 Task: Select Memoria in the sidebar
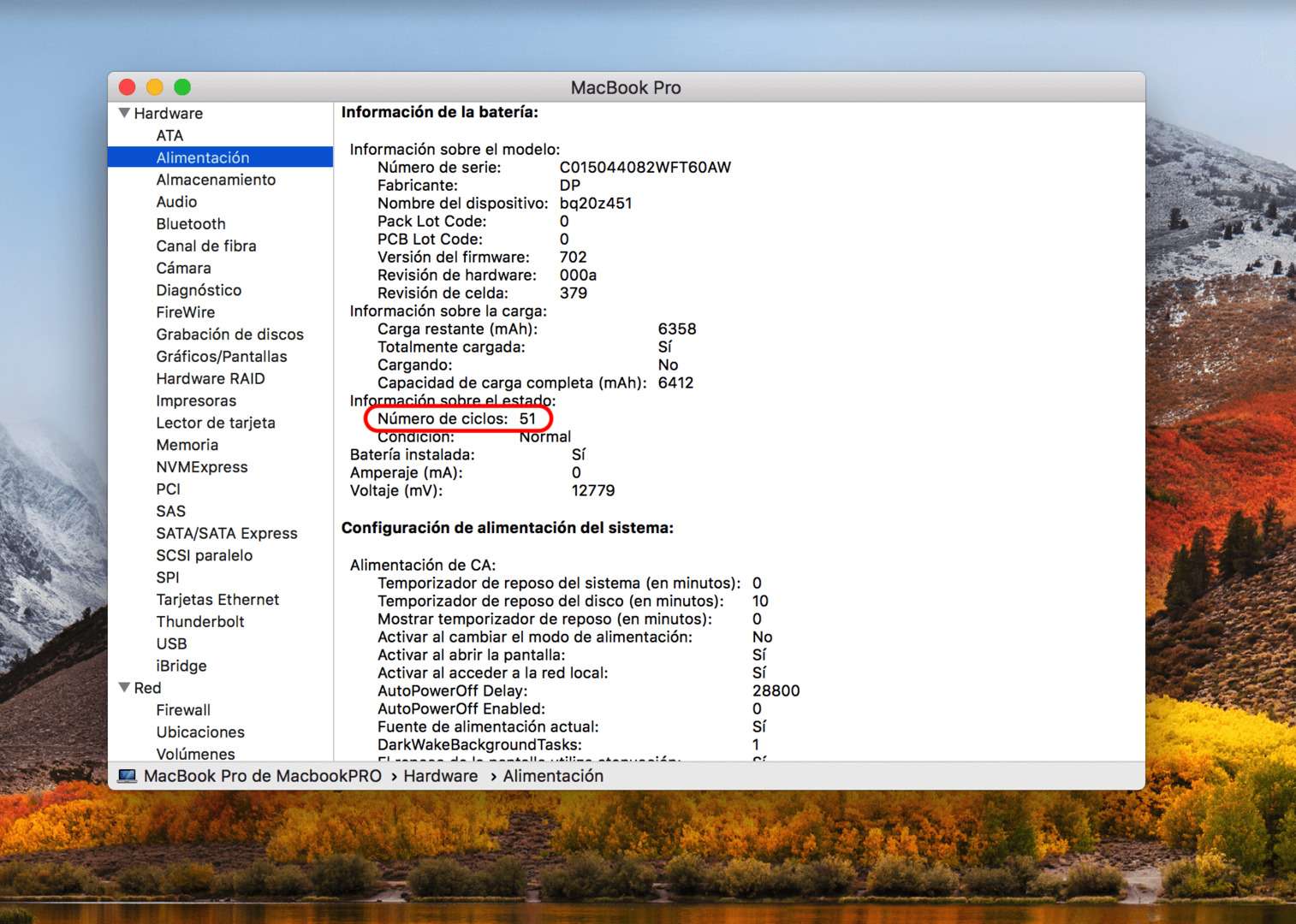pos(187,445)
